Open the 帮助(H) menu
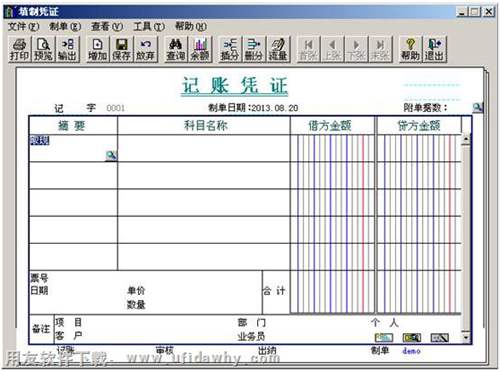The image size is (500, 371). click(x=191, y=26)
